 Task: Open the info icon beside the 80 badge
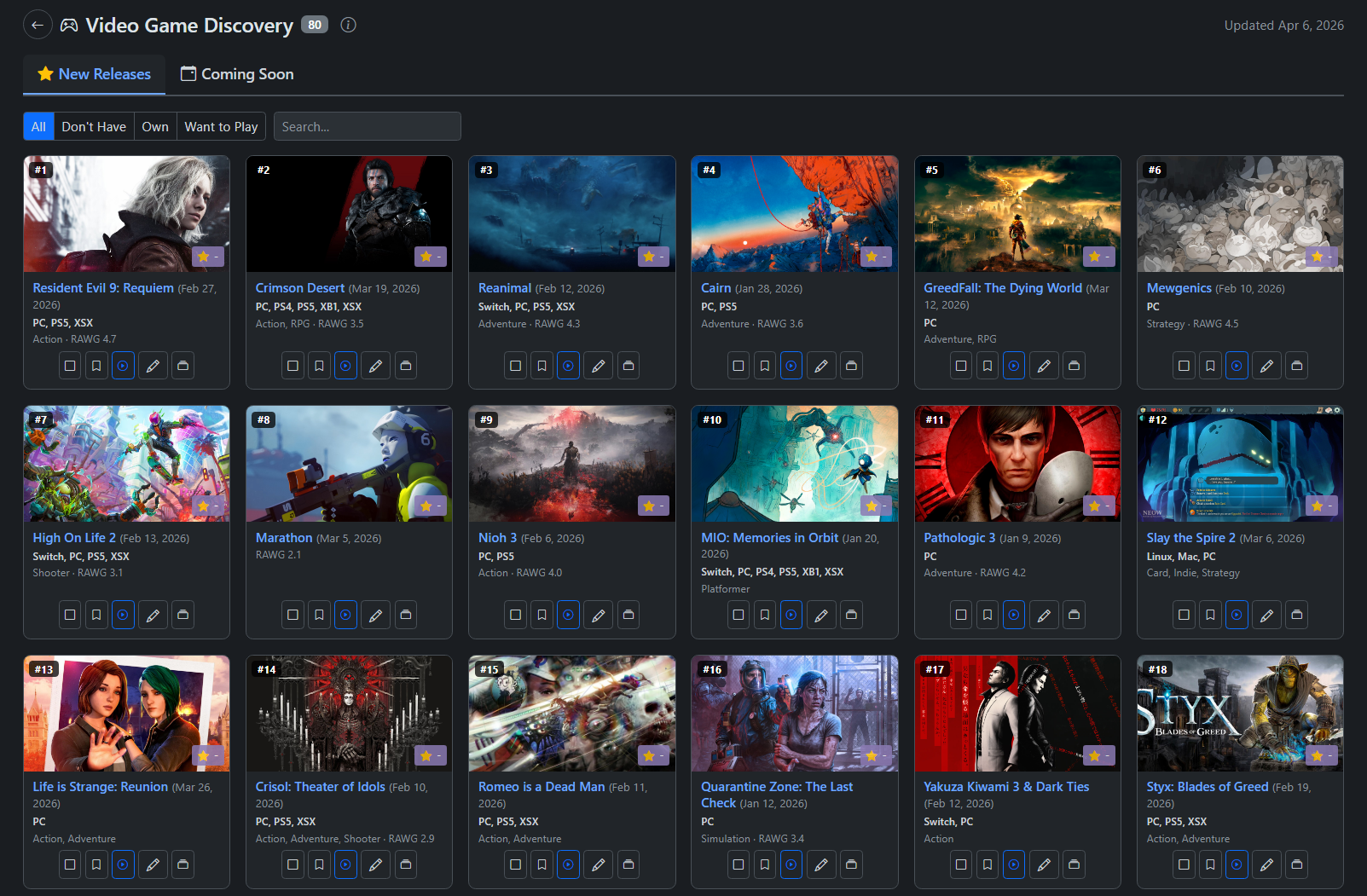[348, 26]
